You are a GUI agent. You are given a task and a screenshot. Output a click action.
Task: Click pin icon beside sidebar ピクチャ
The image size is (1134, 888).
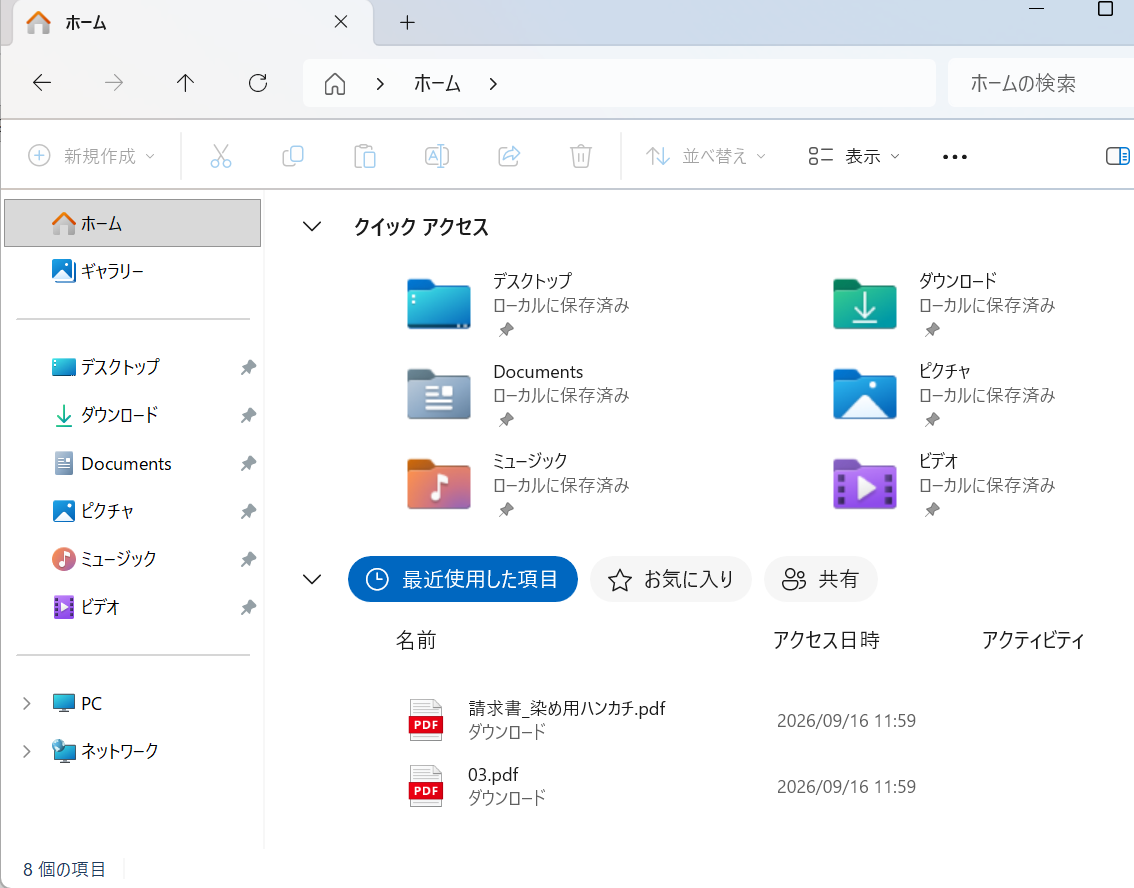click(x=248, y=511)
